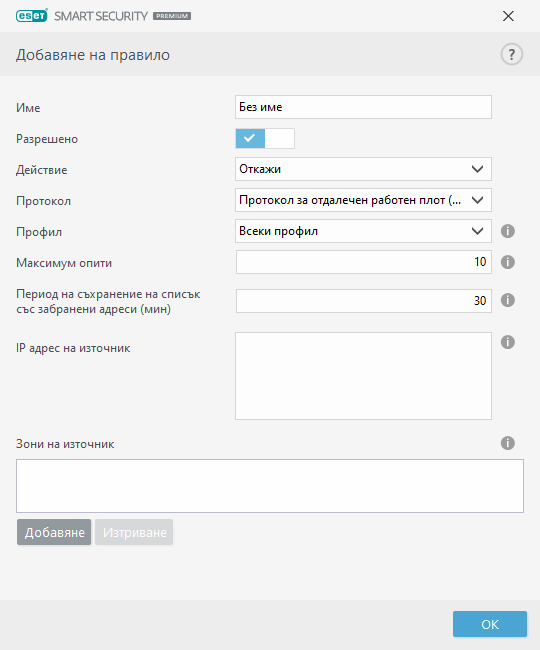540x650 pixels.
Task: Click the ESET logo in title bar
Action: [31, 16]
